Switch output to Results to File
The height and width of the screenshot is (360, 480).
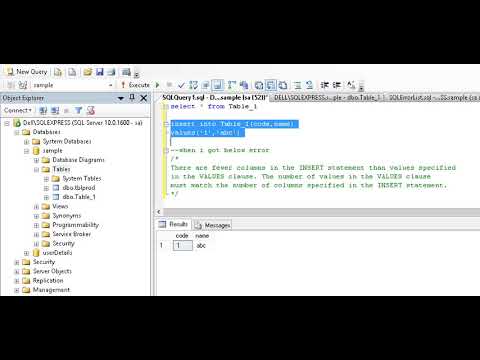click(283, 85)
